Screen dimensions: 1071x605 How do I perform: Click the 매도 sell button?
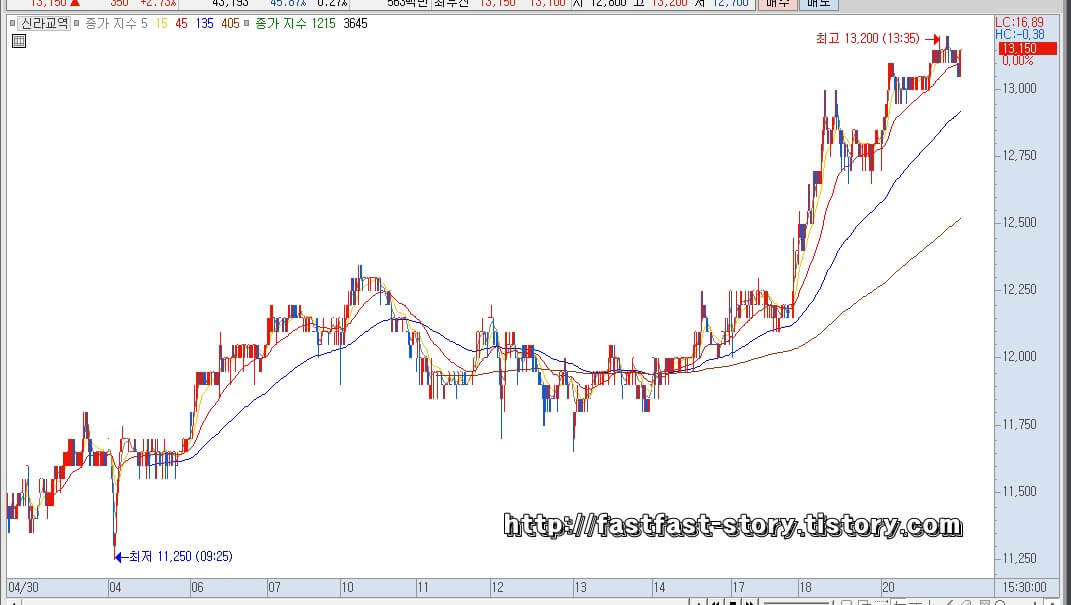pos(818,3)
